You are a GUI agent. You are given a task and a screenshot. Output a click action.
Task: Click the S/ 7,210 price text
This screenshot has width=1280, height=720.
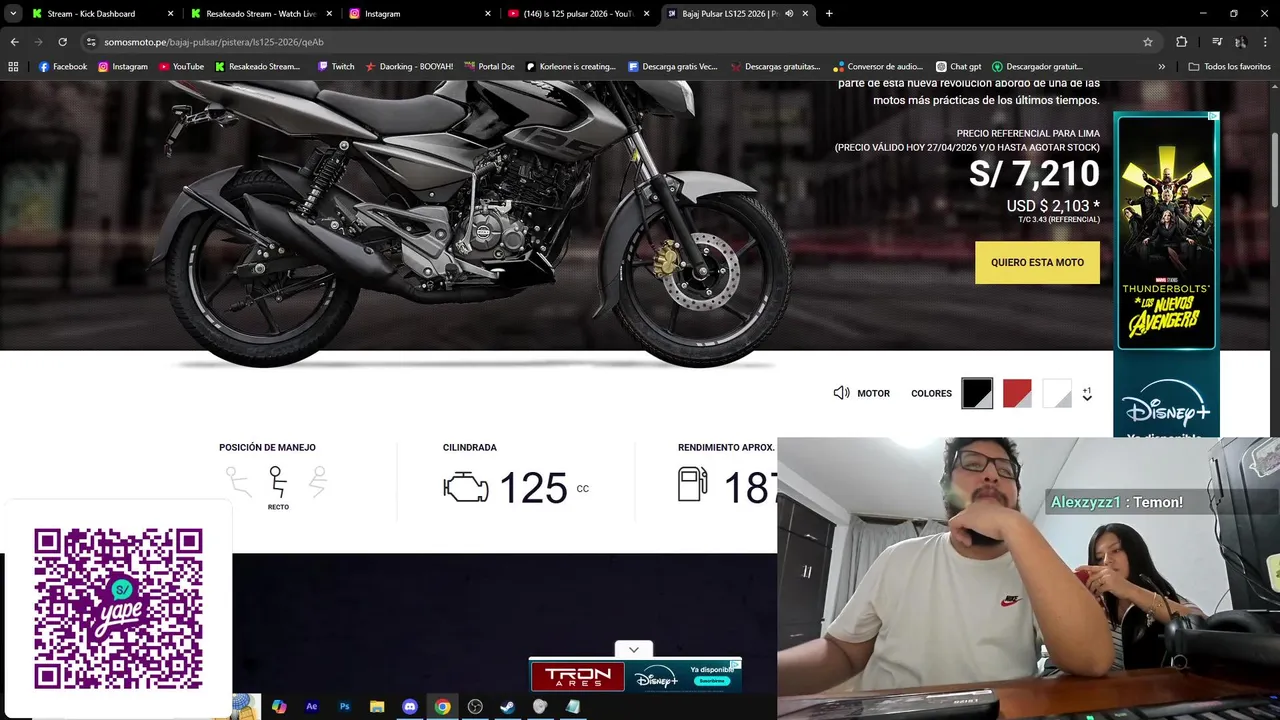pos(1034,174)
